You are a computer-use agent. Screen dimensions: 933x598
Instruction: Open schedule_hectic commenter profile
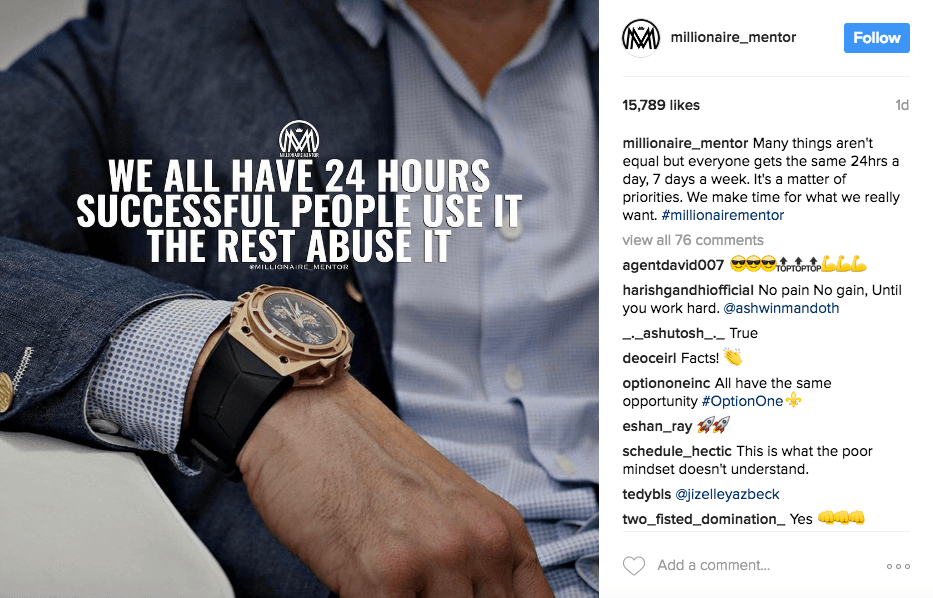coord(677,451)
